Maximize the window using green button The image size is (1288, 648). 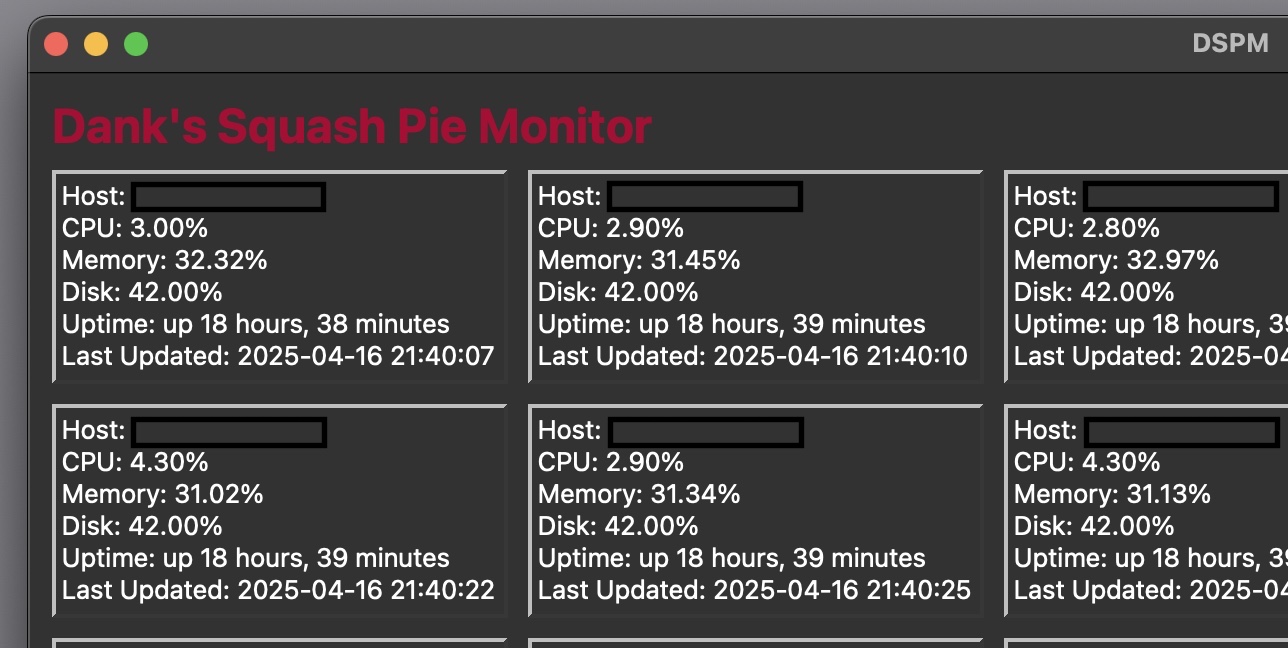tap(136, 44)
